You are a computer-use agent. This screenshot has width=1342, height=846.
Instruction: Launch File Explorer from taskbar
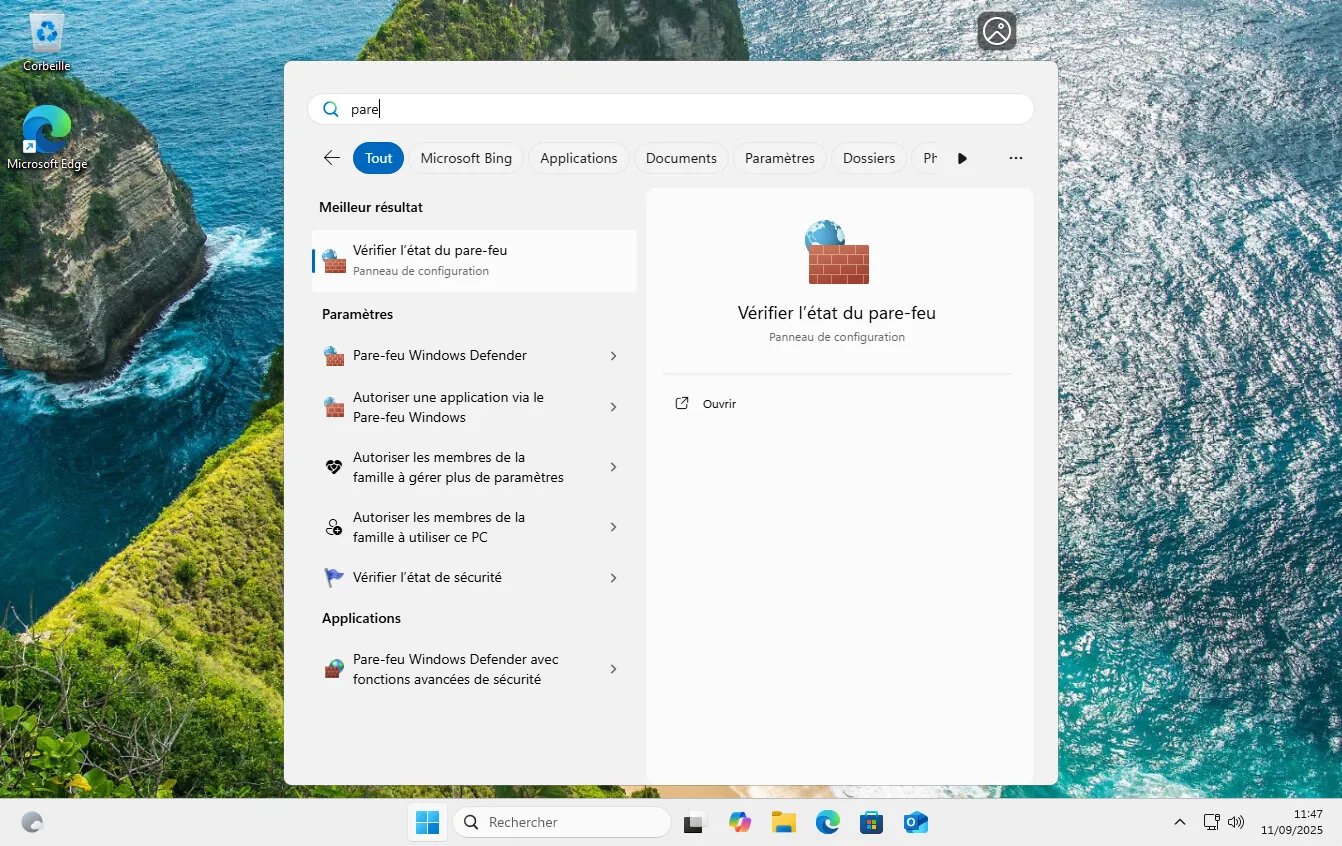pyautogui.click(x=784, y=822)
